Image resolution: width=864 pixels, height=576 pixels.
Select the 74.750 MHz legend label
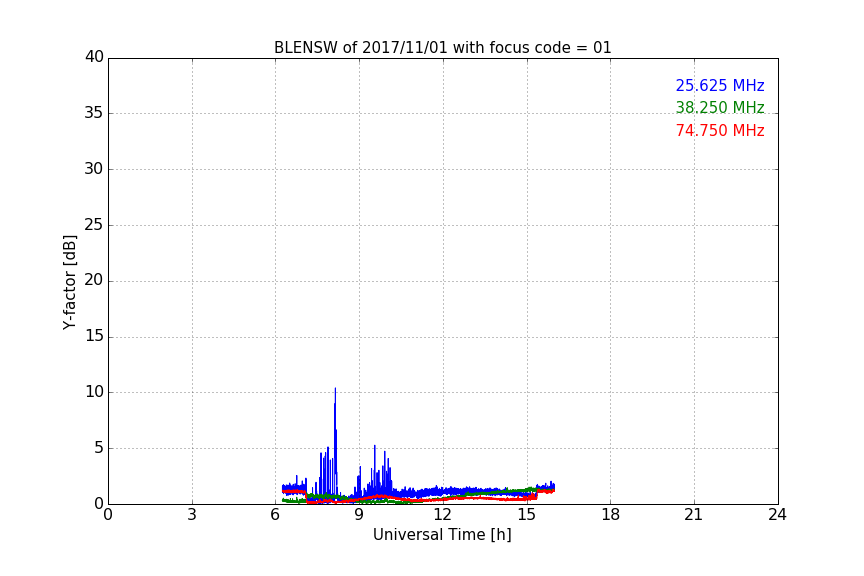click(720, 131)
